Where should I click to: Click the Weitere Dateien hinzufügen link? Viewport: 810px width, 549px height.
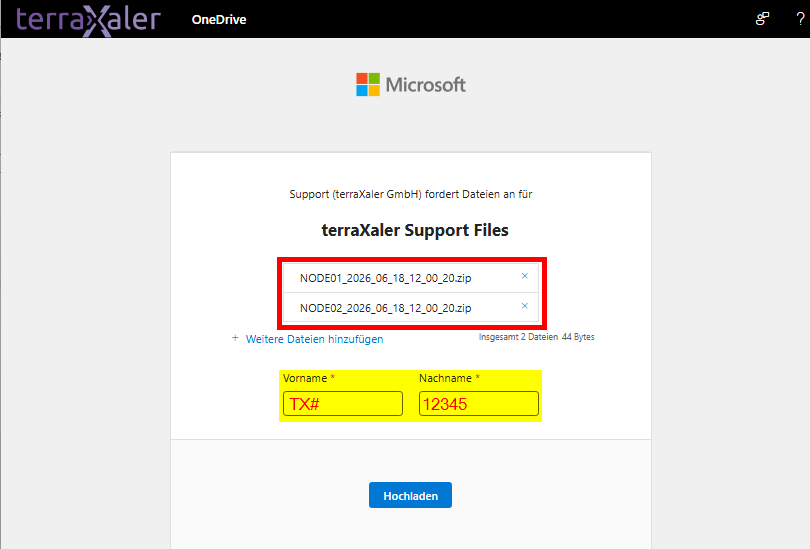point(314,339)
